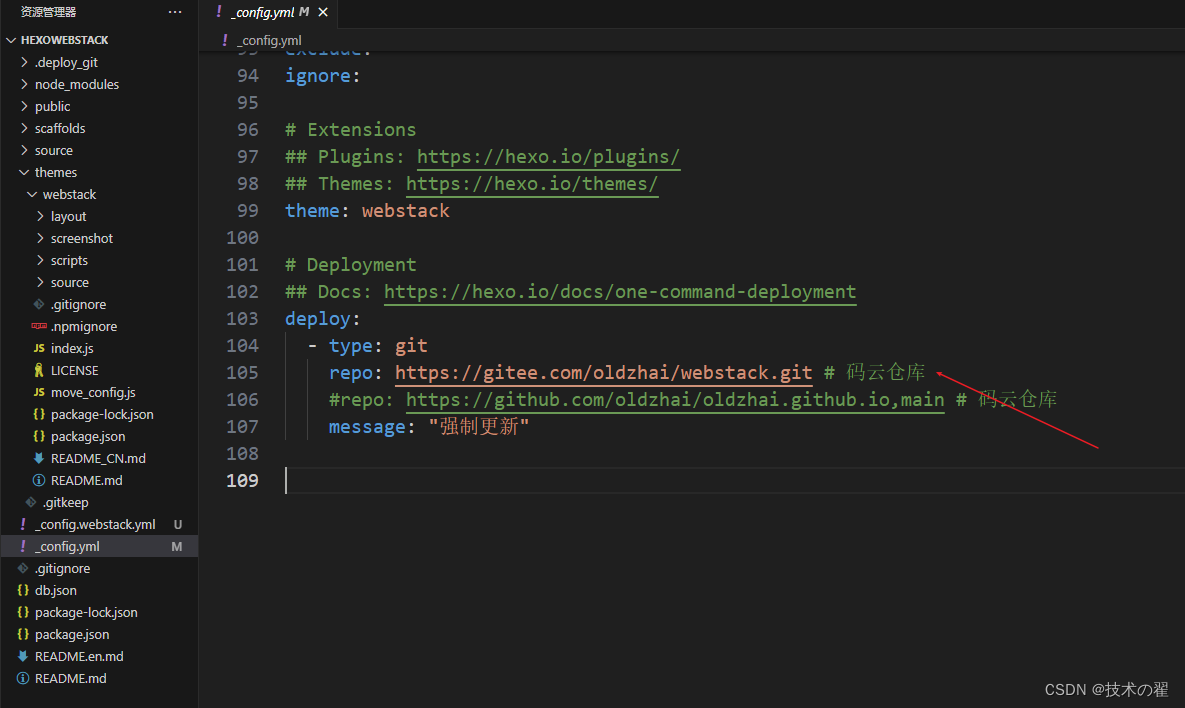The width and height of the screenshot is (1185, 708).
Task: Follow the gitee.com webstack.git repo link
Action: [603, 373]
